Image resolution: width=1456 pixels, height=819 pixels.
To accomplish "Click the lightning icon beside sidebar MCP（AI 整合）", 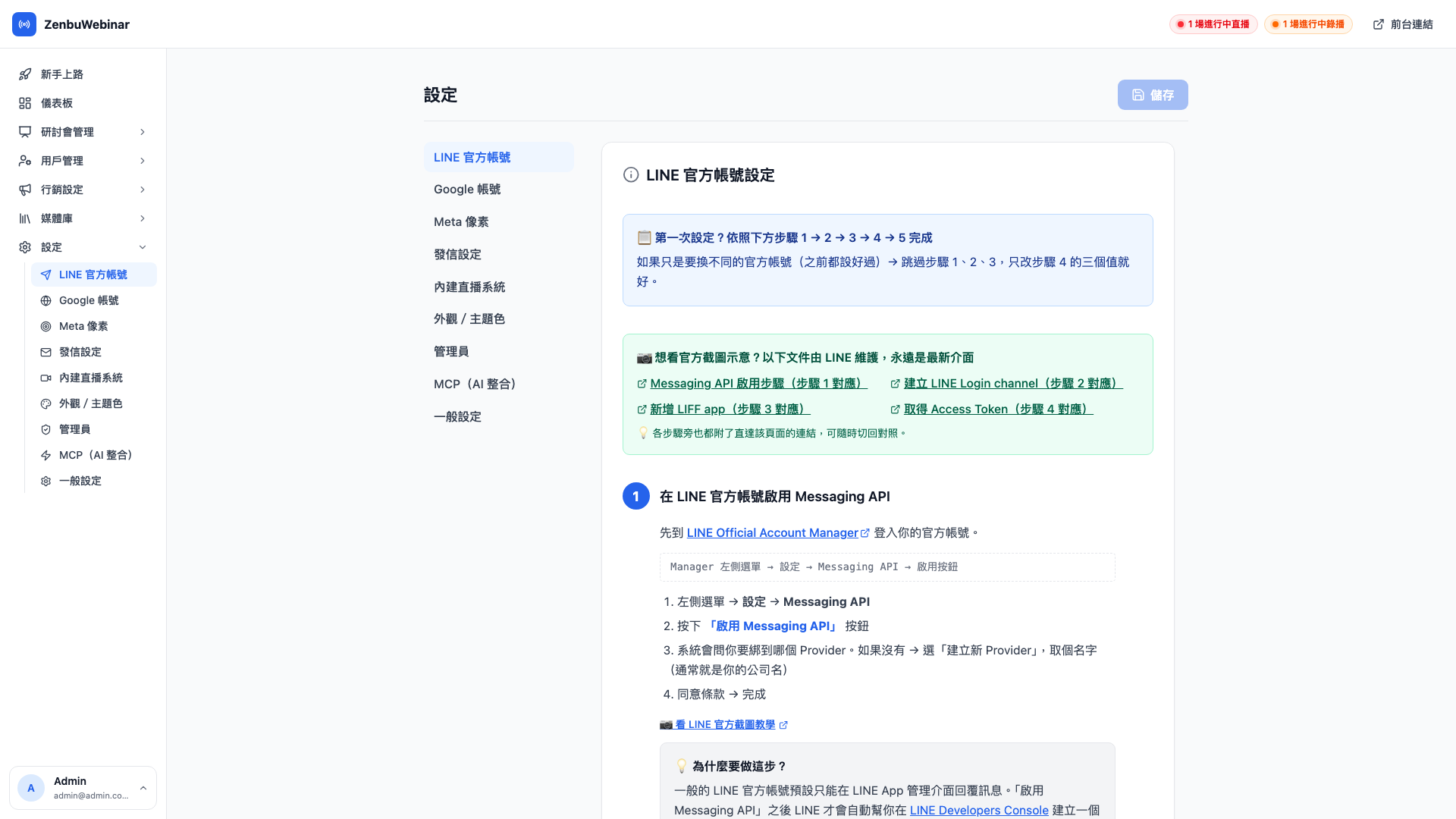I will (46, 455).
